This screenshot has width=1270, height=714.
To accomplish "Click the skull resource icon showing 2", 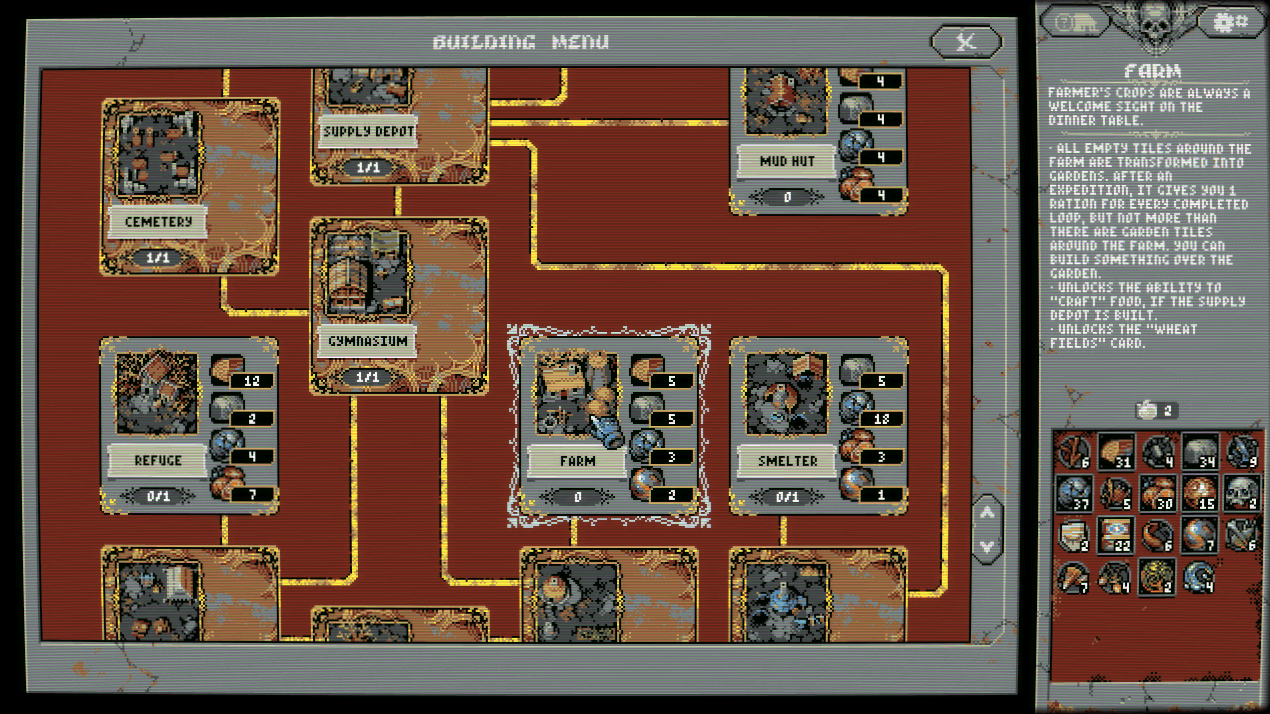I will click(x=1241, y=493).
